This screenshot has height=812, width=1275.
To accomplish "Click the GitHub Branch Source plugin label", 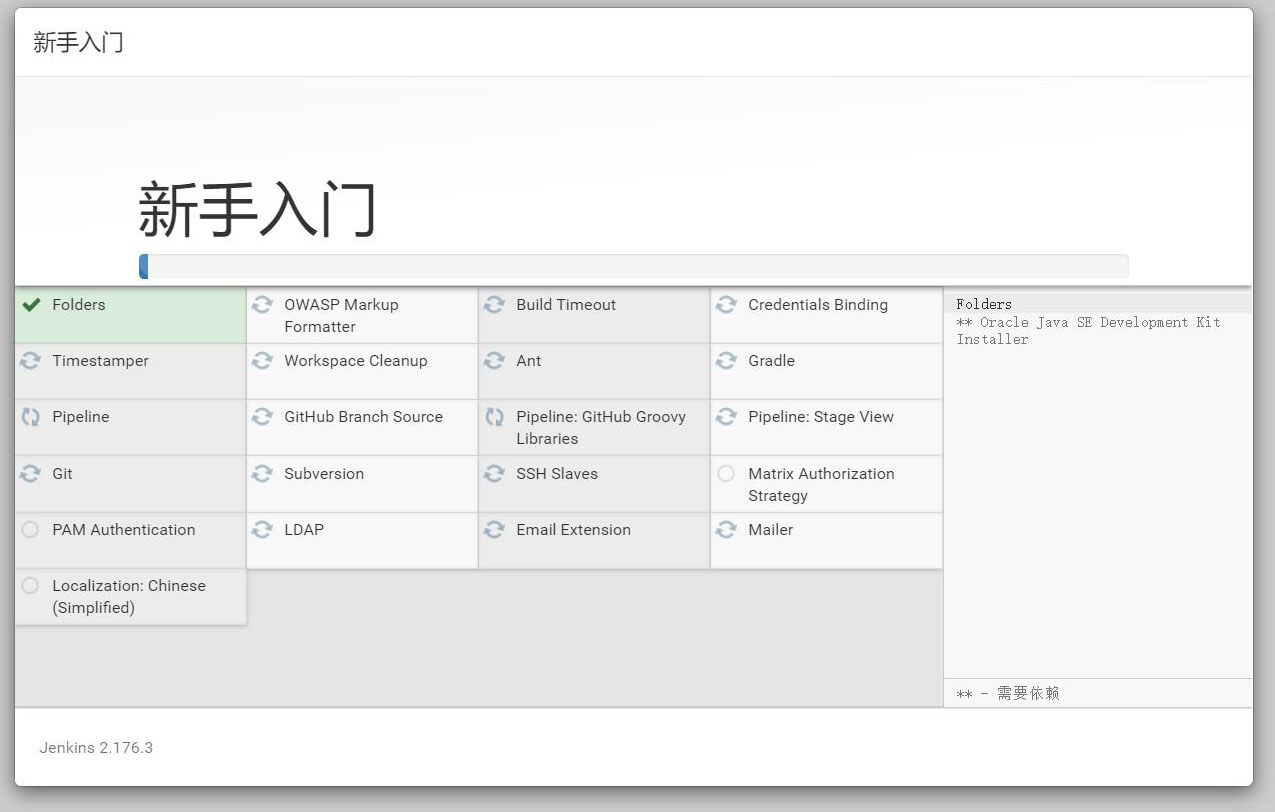I will coord(363,417).
